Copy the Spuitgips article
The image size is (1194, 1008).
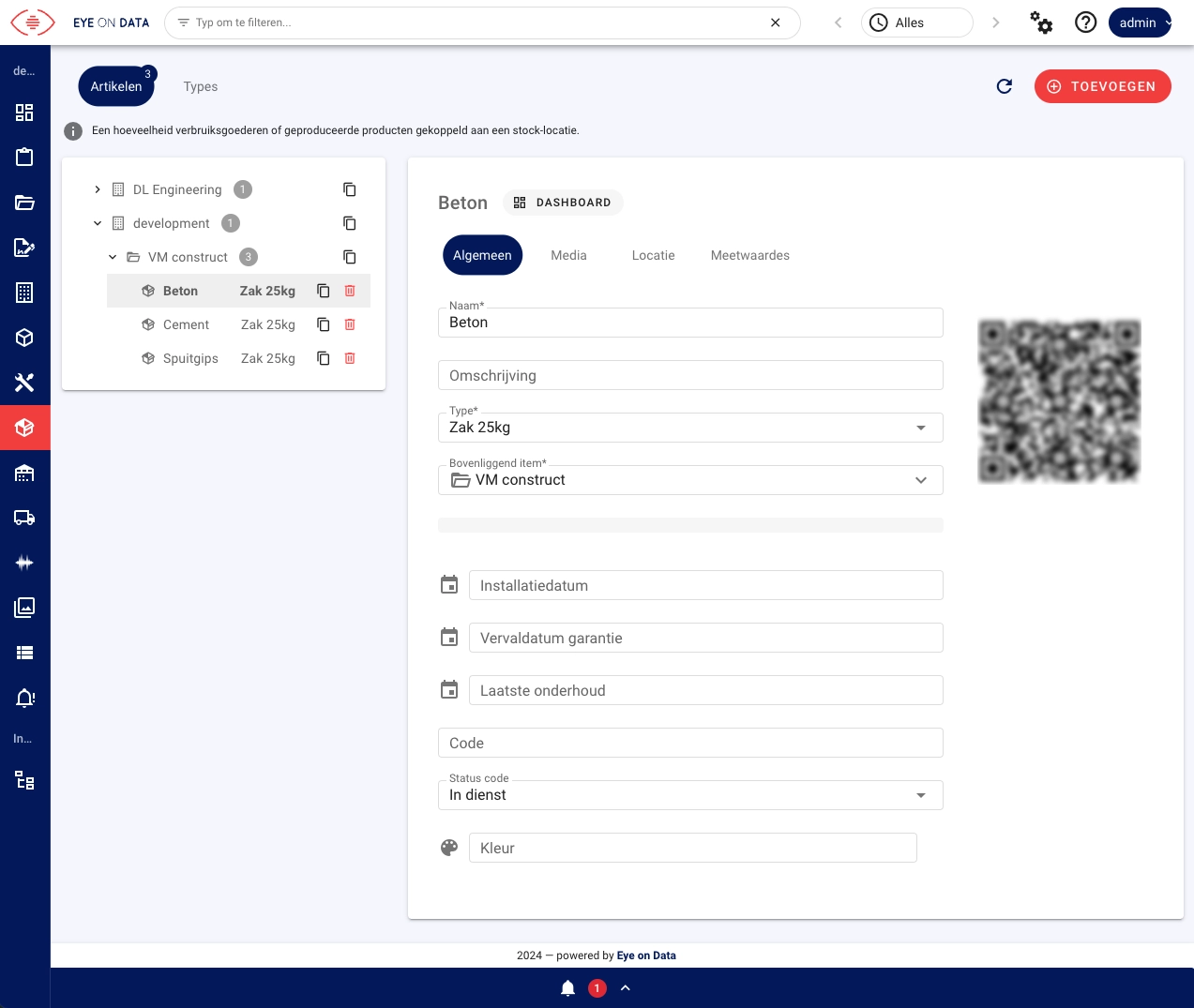coord(324,358)
